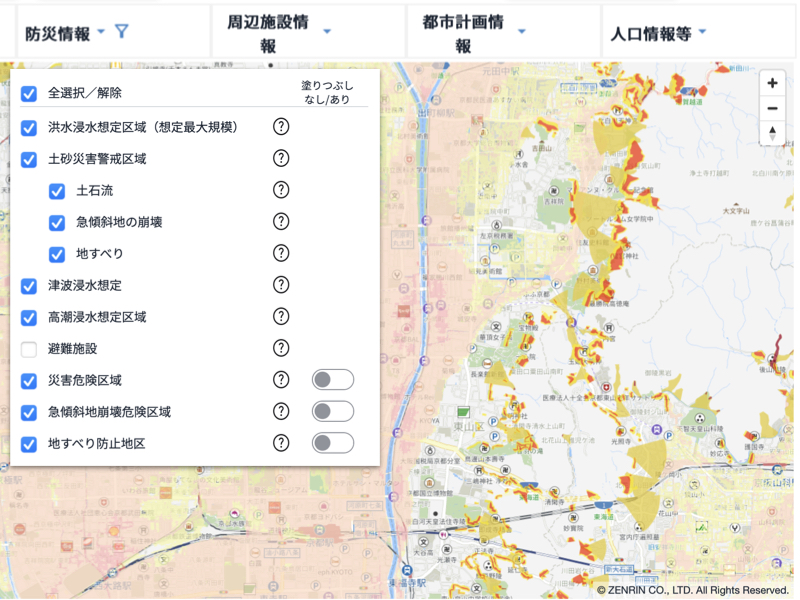Uncheck the 高潮浸水想定区域 layer
The image size is (800, 600).
(x=29, y=317)
